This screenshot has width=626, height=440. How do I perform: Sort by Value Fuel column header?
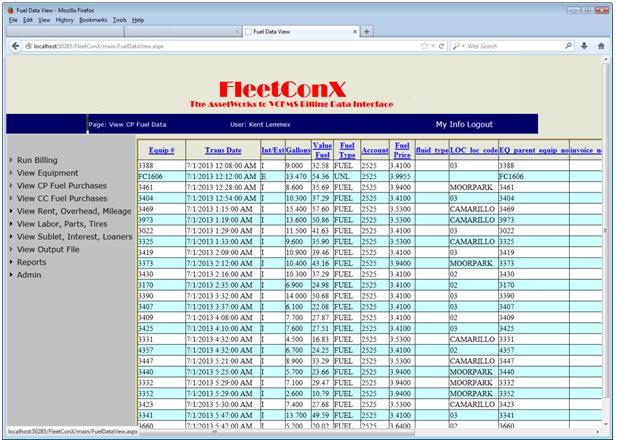(x=322, y=150)
